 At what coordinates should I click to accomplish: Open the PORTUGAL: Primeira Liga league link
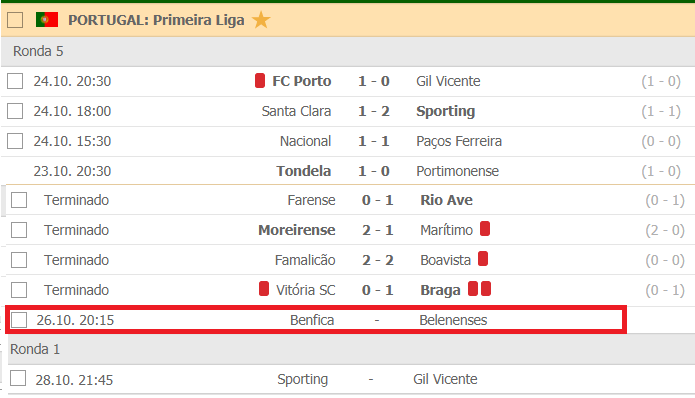(156, 20)
